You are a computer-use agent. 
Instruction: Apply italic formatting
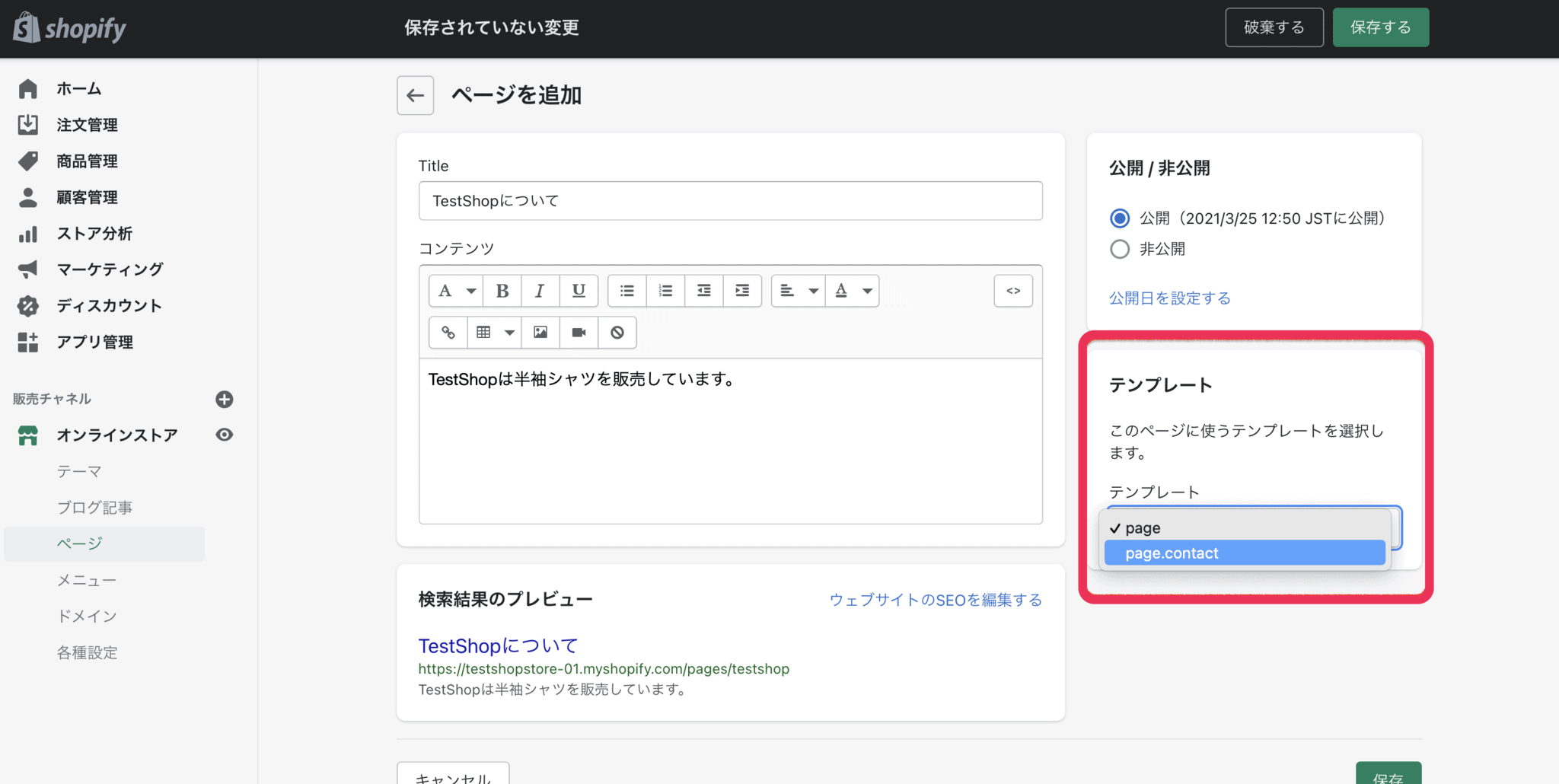[x=540, y=290]
